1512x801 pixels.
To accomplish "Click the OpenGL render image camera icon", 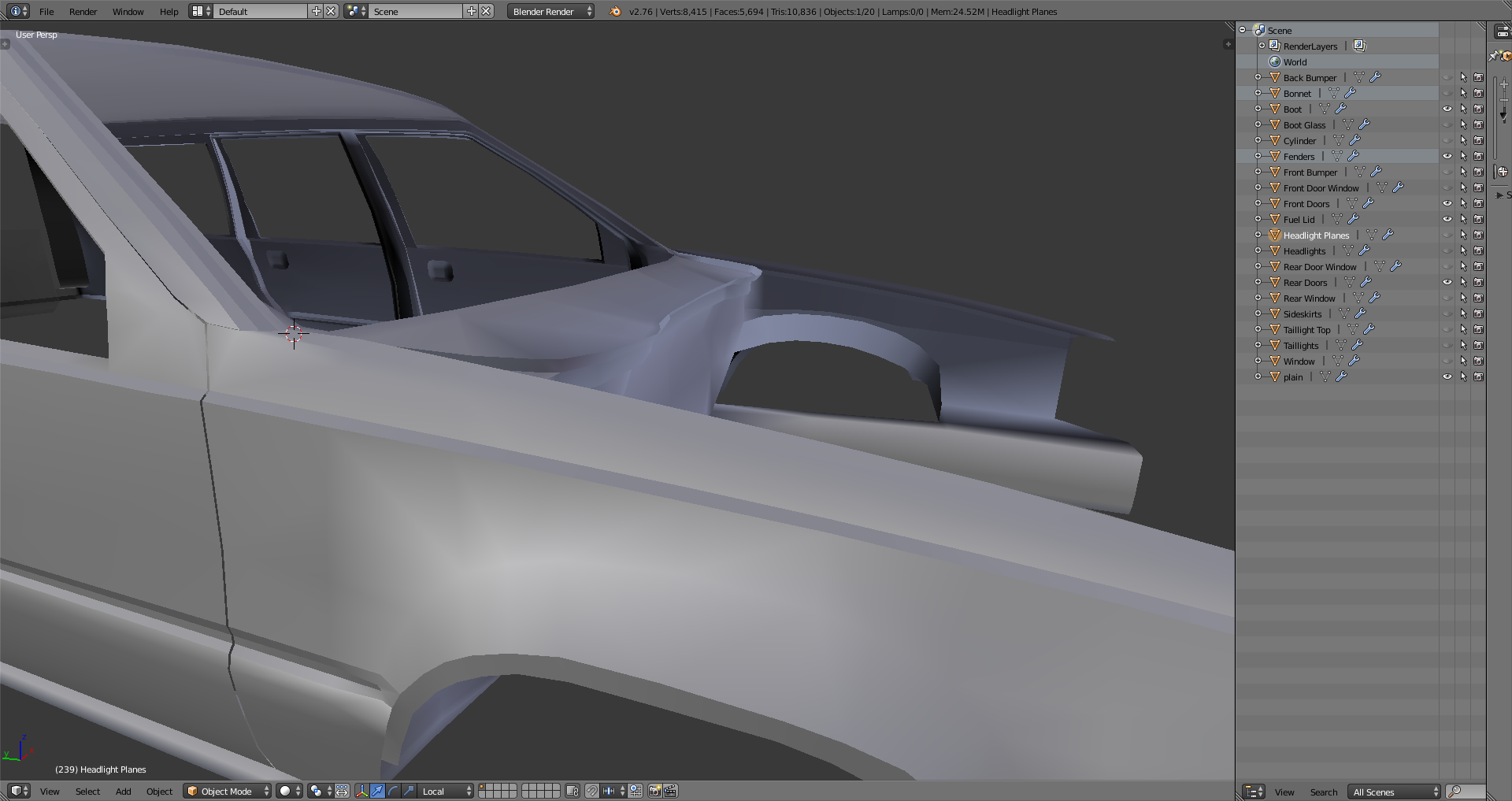I will tap(654, 791).
